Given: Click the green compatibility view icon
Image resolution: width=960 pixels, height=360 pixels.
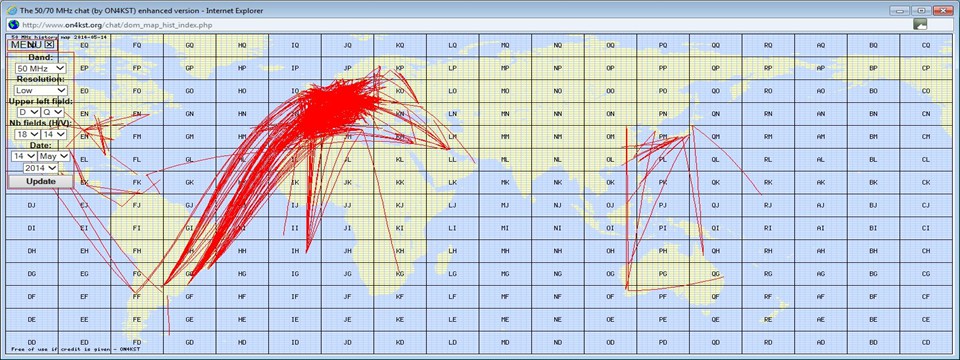Looking at the screenshot, I should [x=920, y=24].
